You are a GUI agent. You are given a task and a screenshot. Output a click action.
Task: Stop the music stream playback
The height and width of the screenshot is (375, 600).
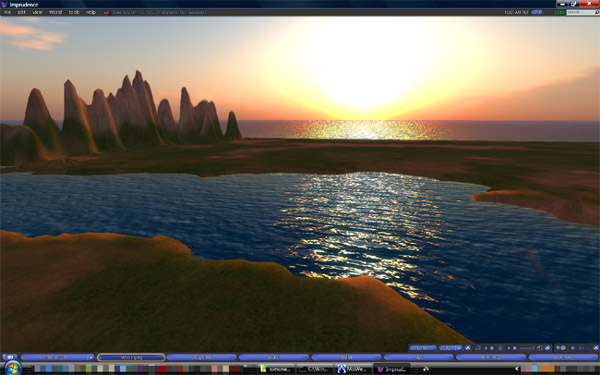[492, 348]
